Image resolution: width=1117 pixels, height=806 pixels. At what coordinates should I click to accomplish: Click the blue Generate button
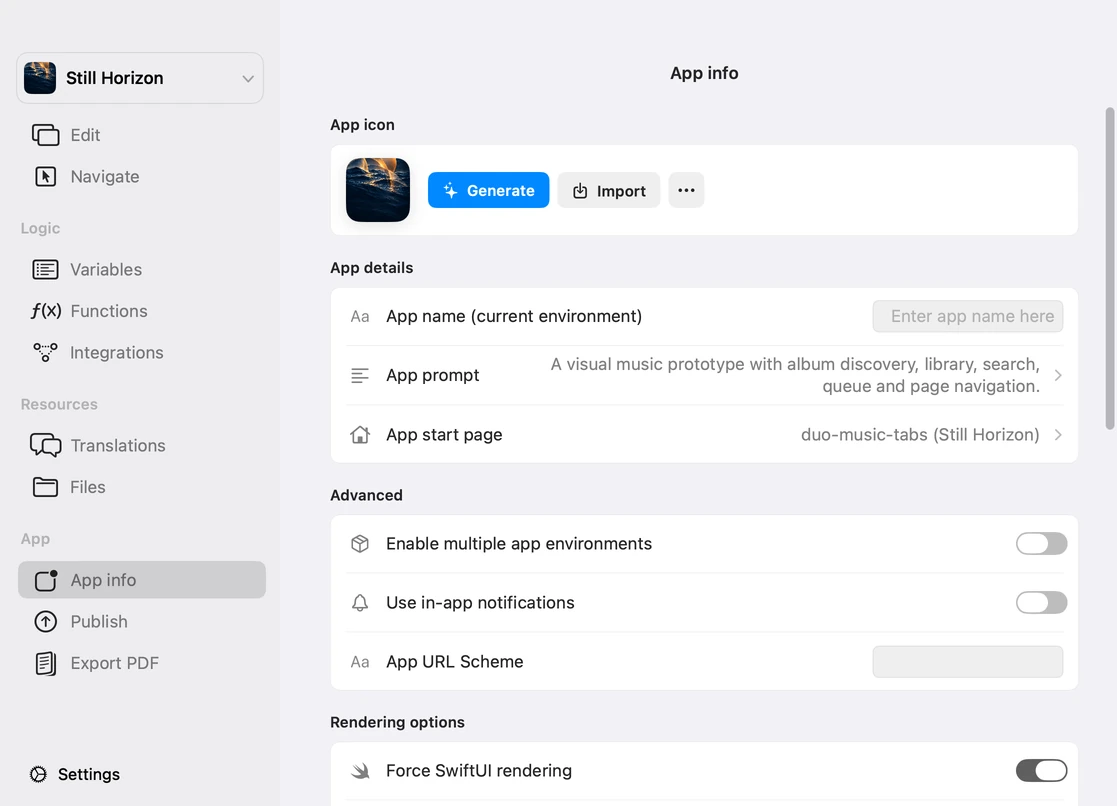coord(489,190)
